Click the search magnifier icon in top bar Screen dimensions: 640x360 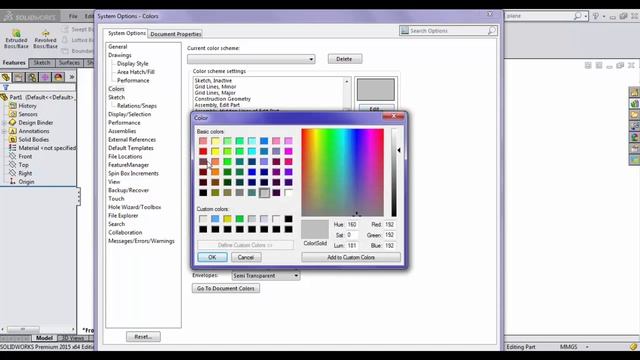577,16
